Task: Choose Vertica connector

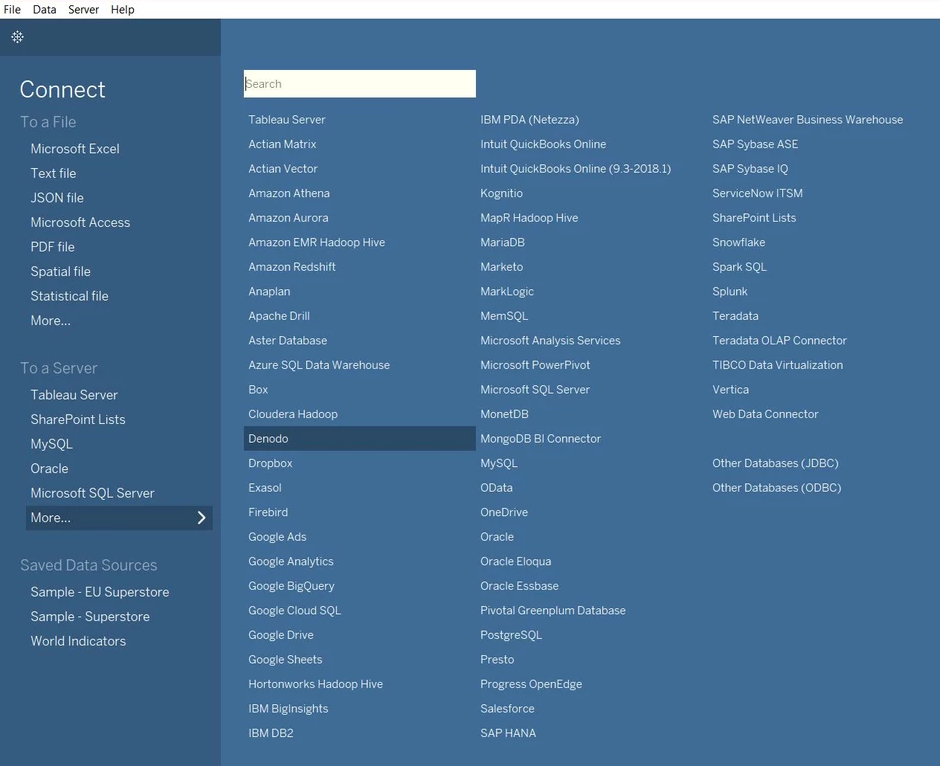Action: [x=730, y=390]
